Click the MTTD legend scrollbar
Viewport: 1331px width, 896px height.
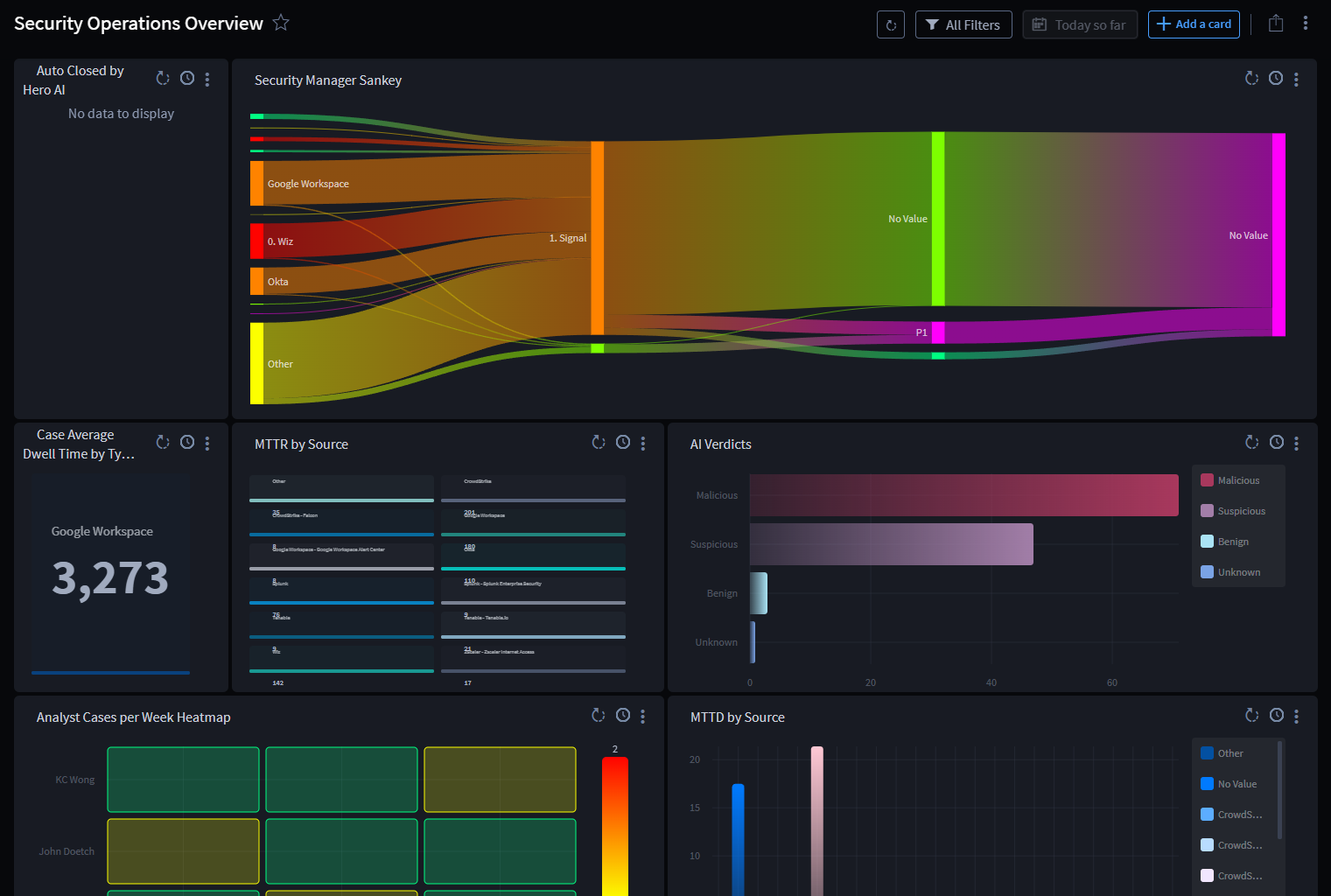coord(1280,789)
